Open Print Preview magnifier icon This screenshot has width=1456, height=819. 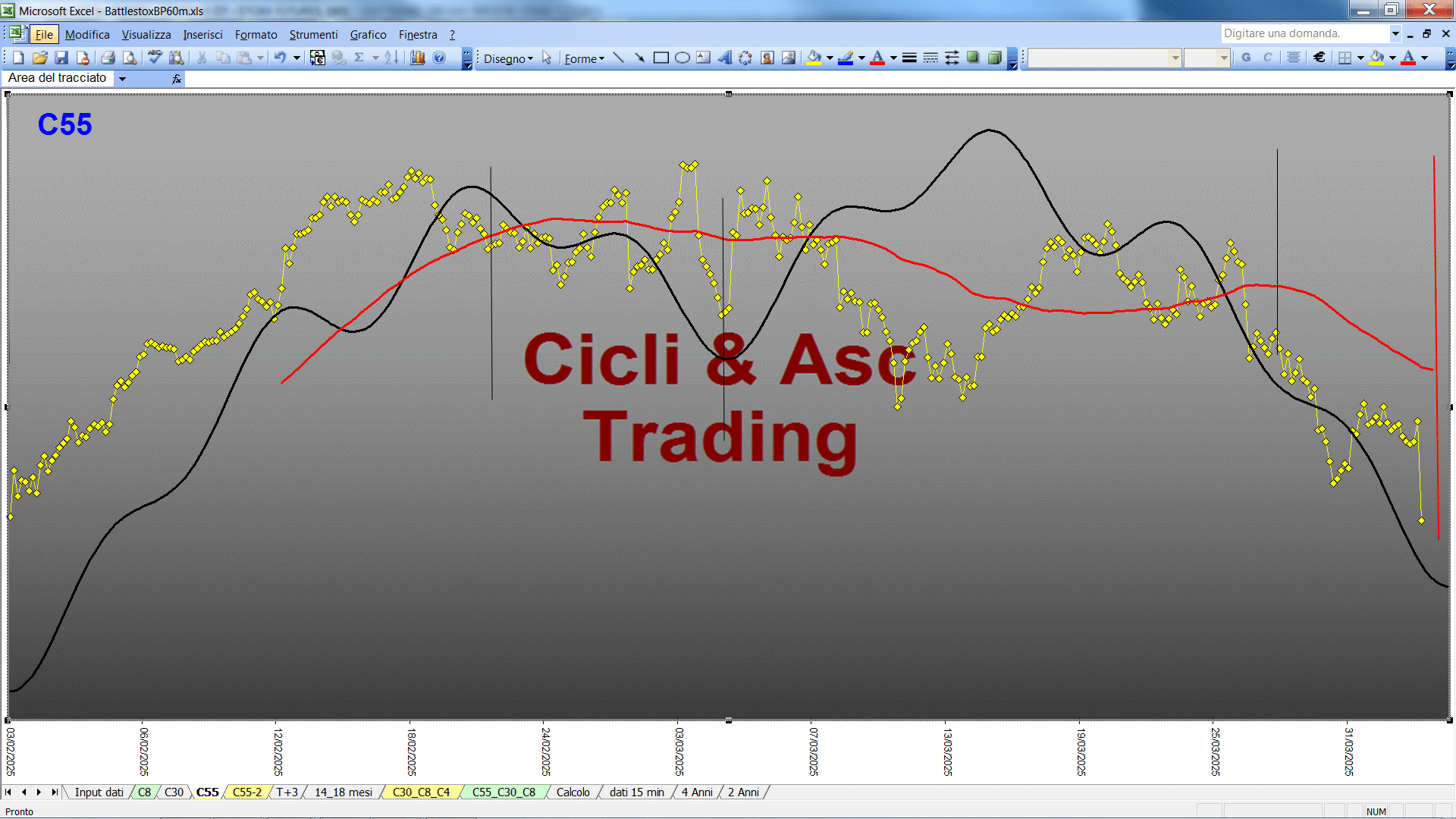point(130,58)
